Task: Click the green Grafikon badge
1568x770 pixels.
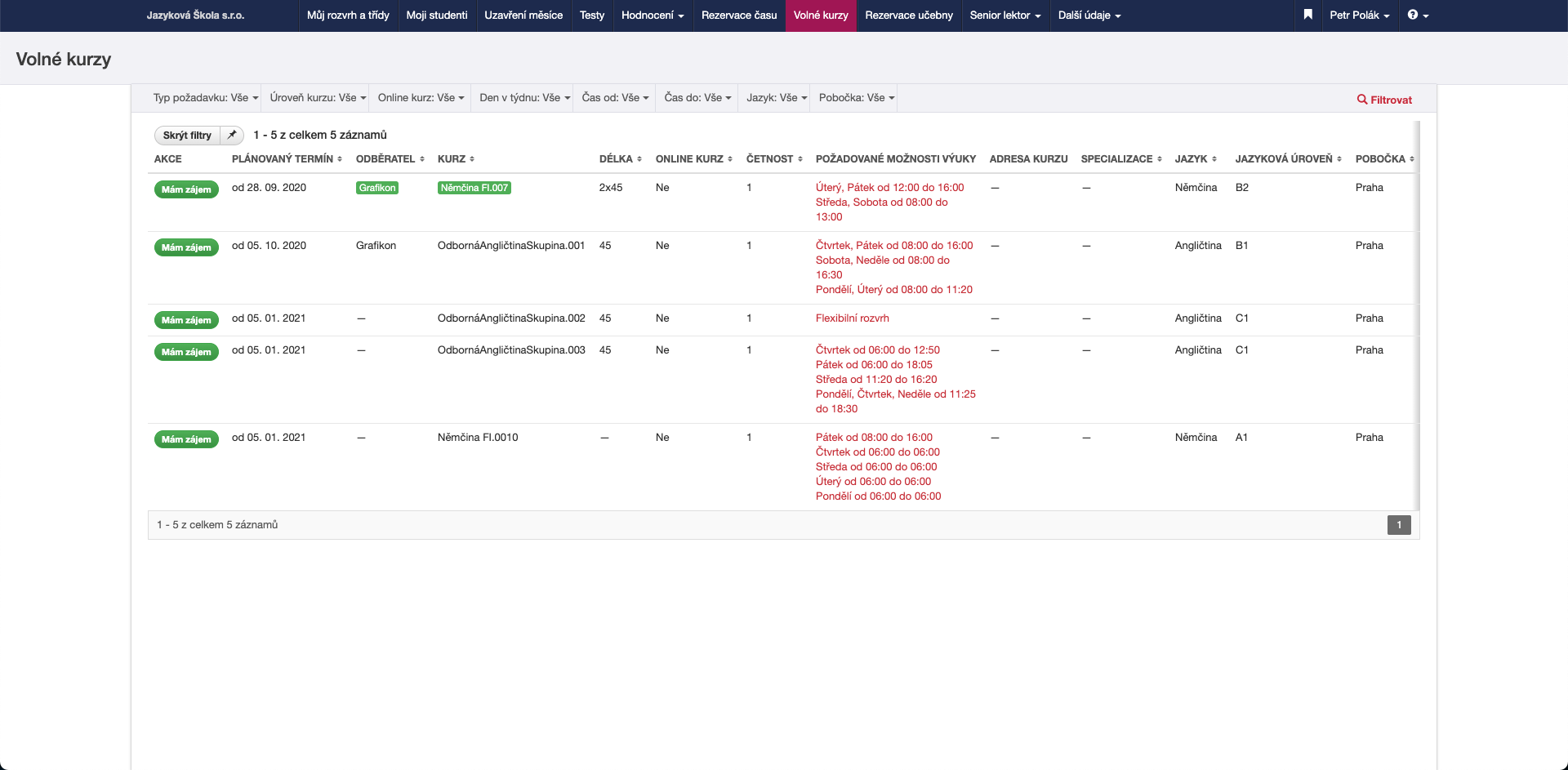Action: point(377,188)
